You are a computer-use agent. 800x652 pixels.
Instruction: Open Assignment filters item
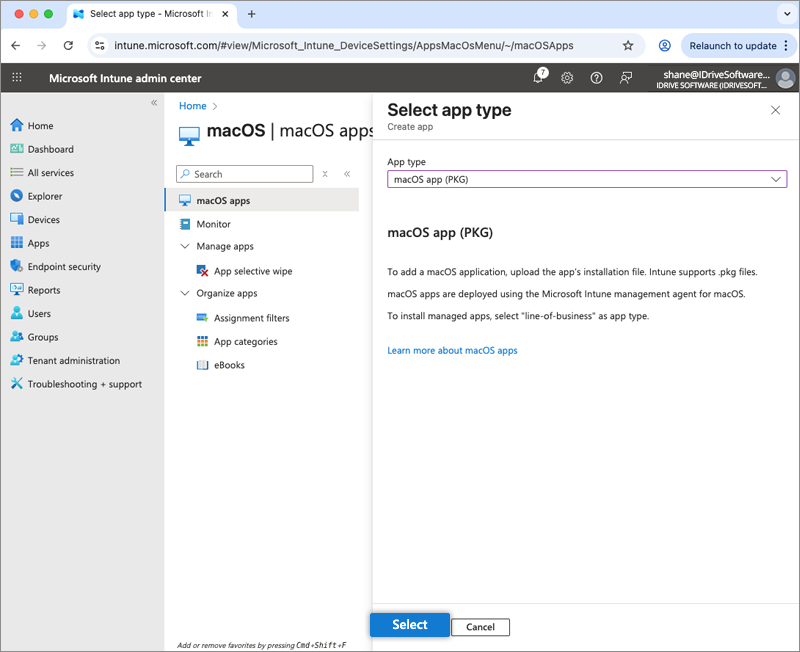(251, 318)
